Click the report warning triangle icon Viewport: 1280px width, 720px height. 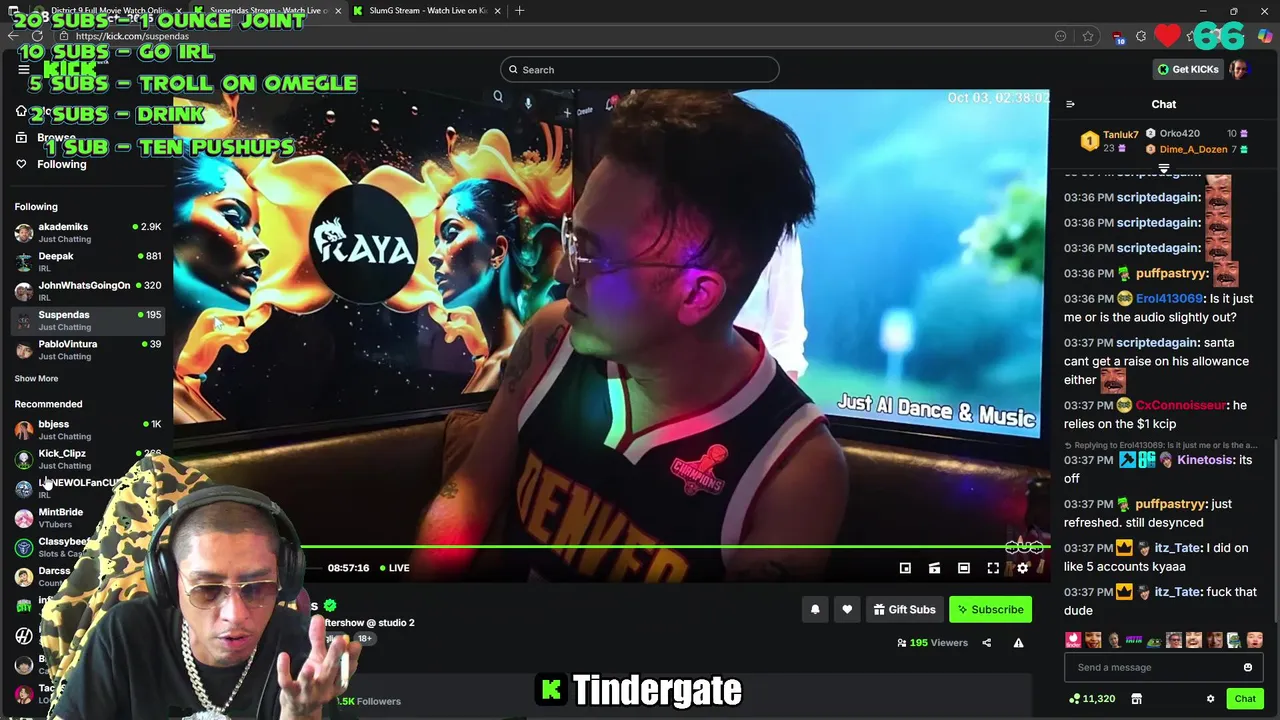click(1018, 643)
